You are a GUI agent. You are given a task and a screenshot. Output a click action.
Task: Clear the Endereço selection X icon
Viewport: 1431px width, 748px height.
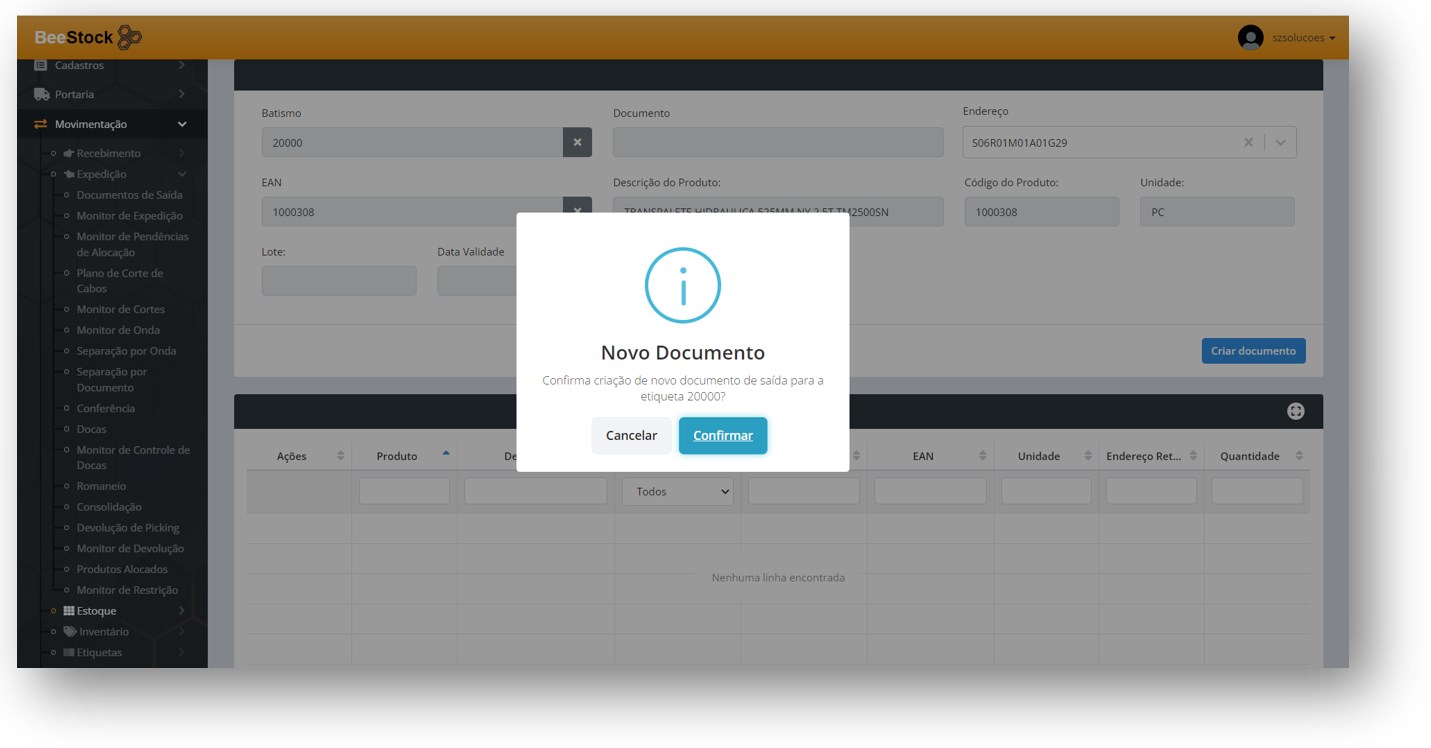click(x=1248, y=143)
